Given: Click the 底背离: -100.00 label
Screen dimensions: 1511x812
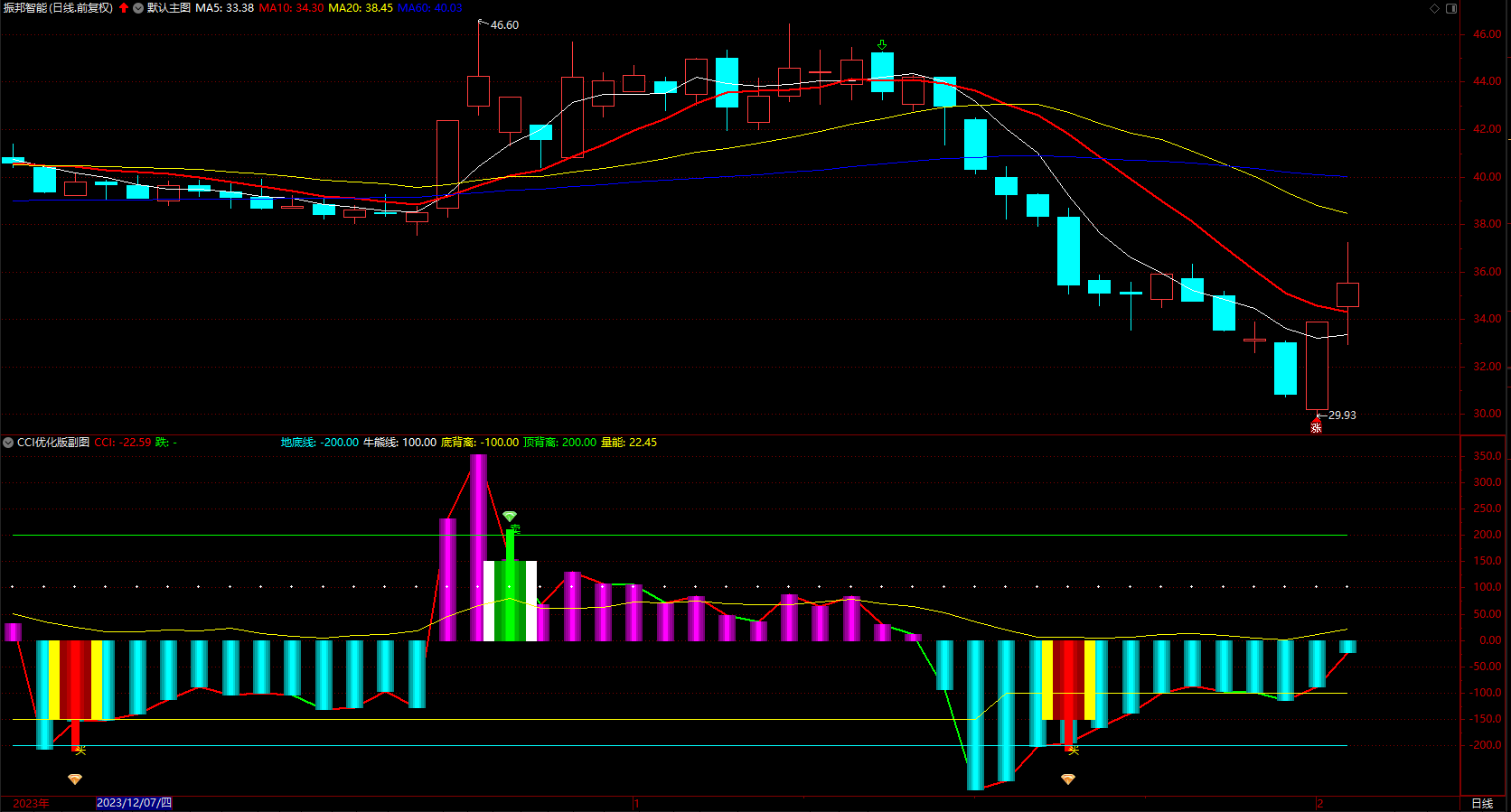Looking at the screenshot, I should click(480, 443).
